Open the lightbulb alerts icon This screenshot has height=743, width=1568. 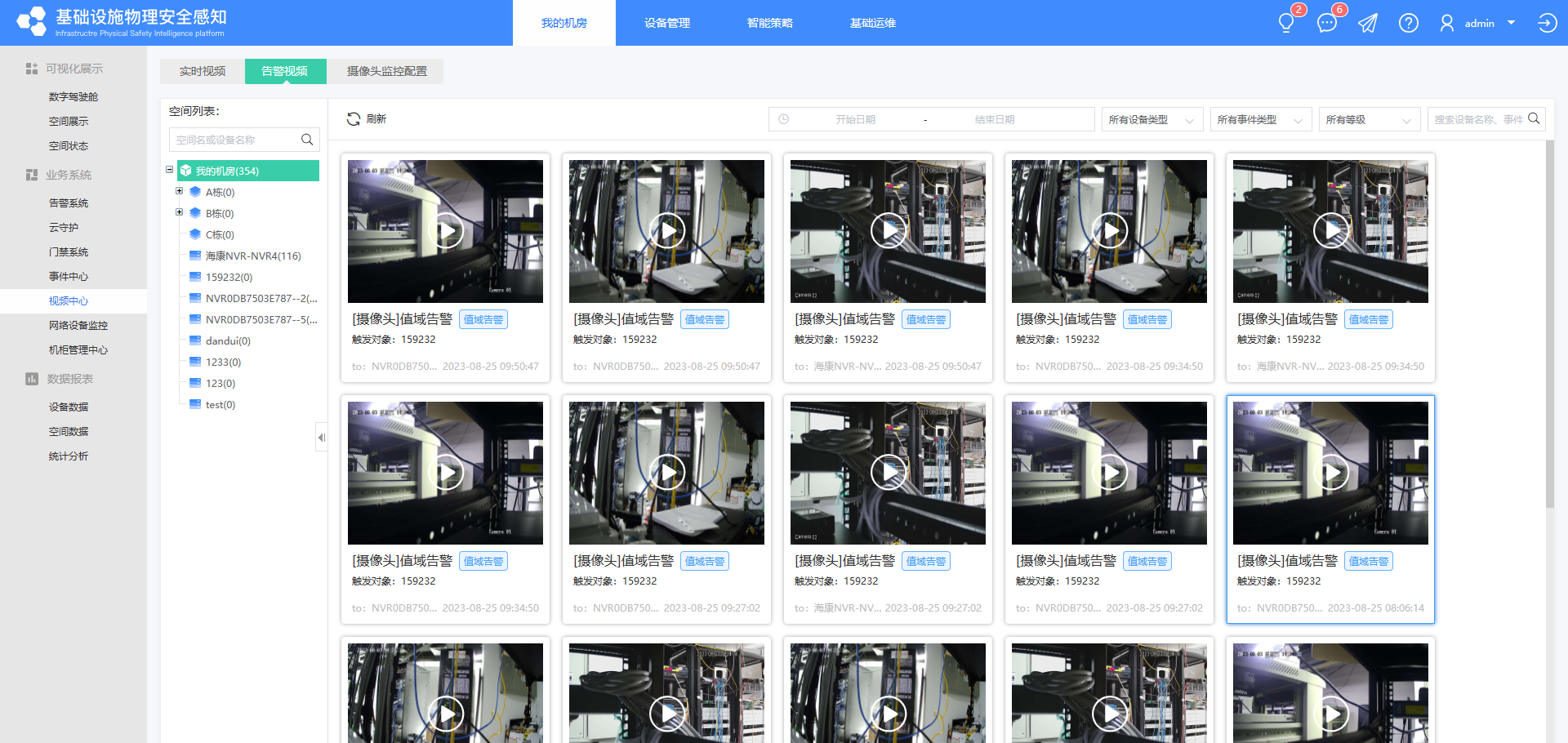1286,23
